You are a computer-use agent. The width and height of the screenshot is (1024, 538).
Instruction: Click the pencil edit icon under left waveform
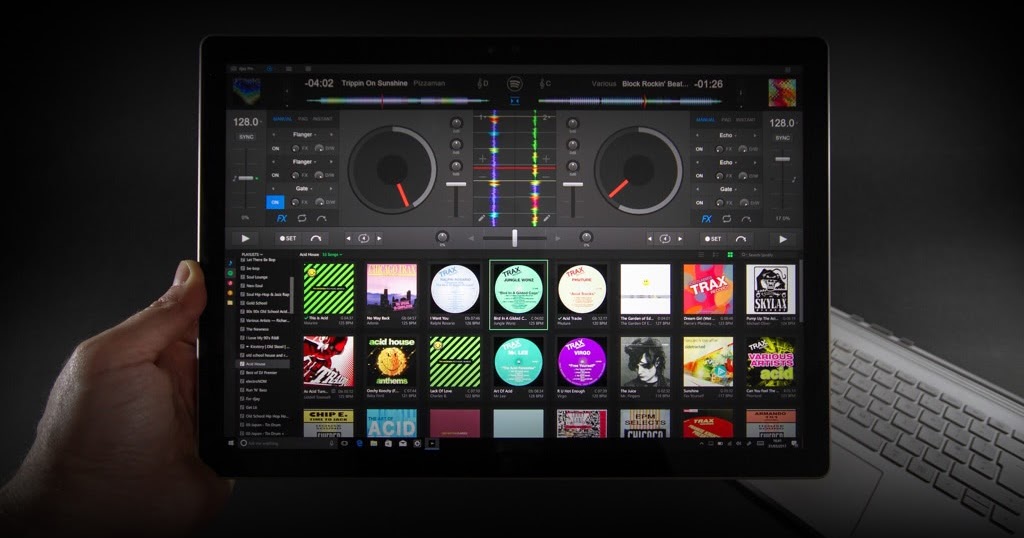tap(481, 218)
